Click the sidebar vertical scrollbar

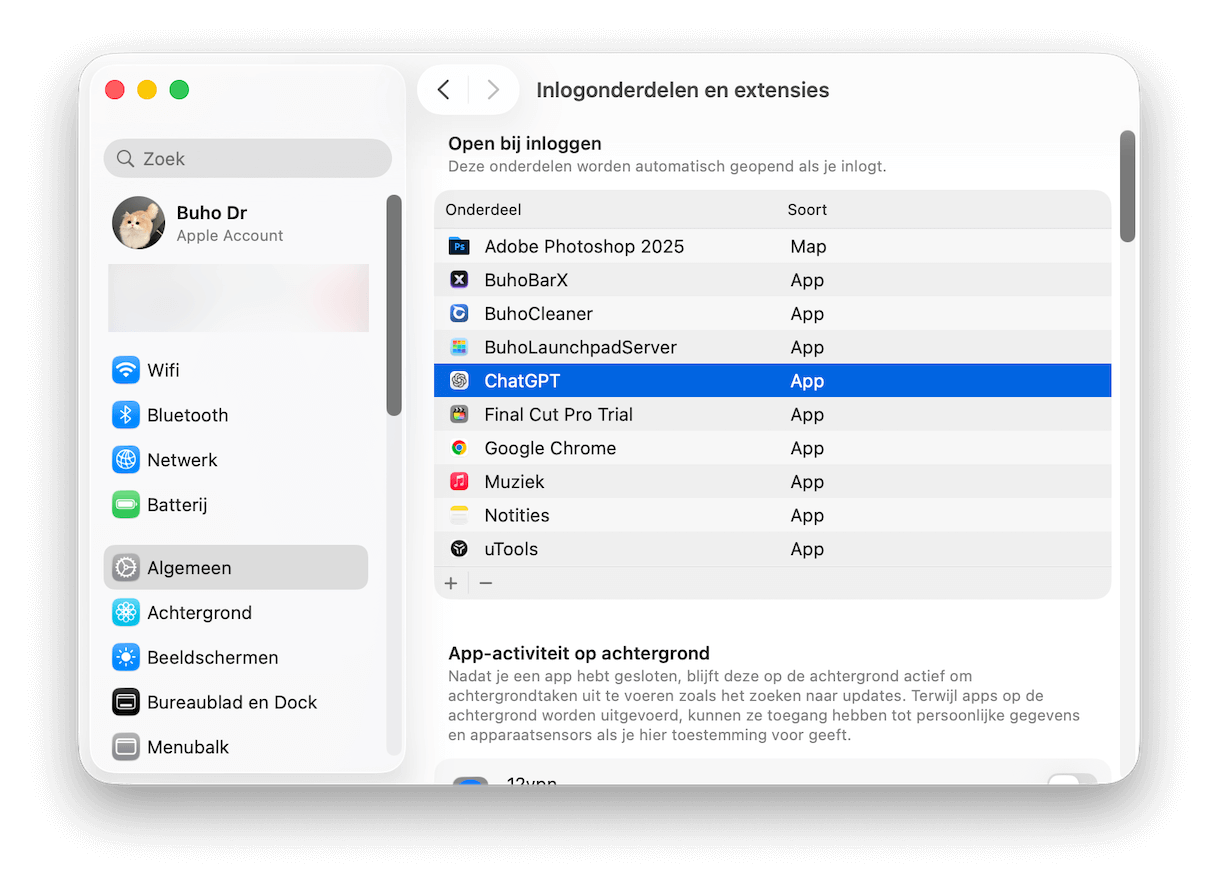394,305
